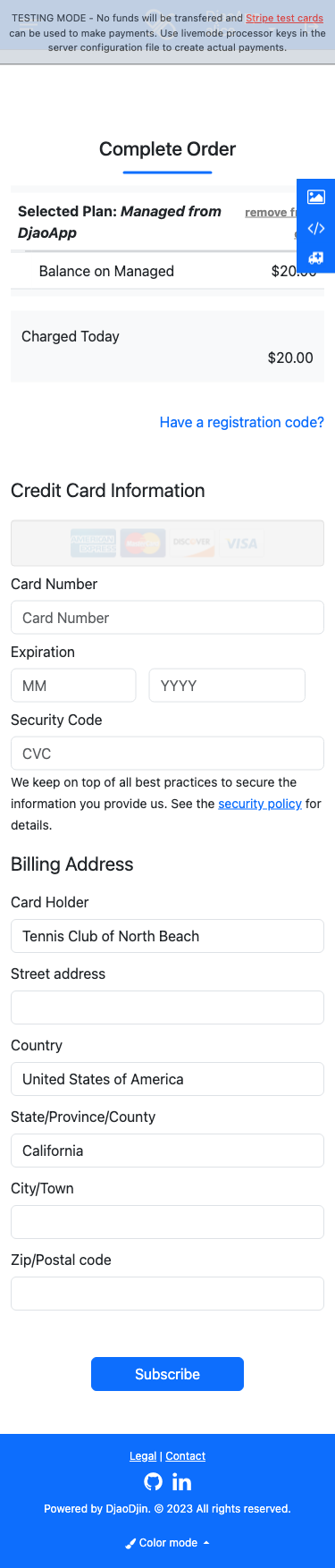
Task: Open the Country dropdown
Action: point(167,1079)
